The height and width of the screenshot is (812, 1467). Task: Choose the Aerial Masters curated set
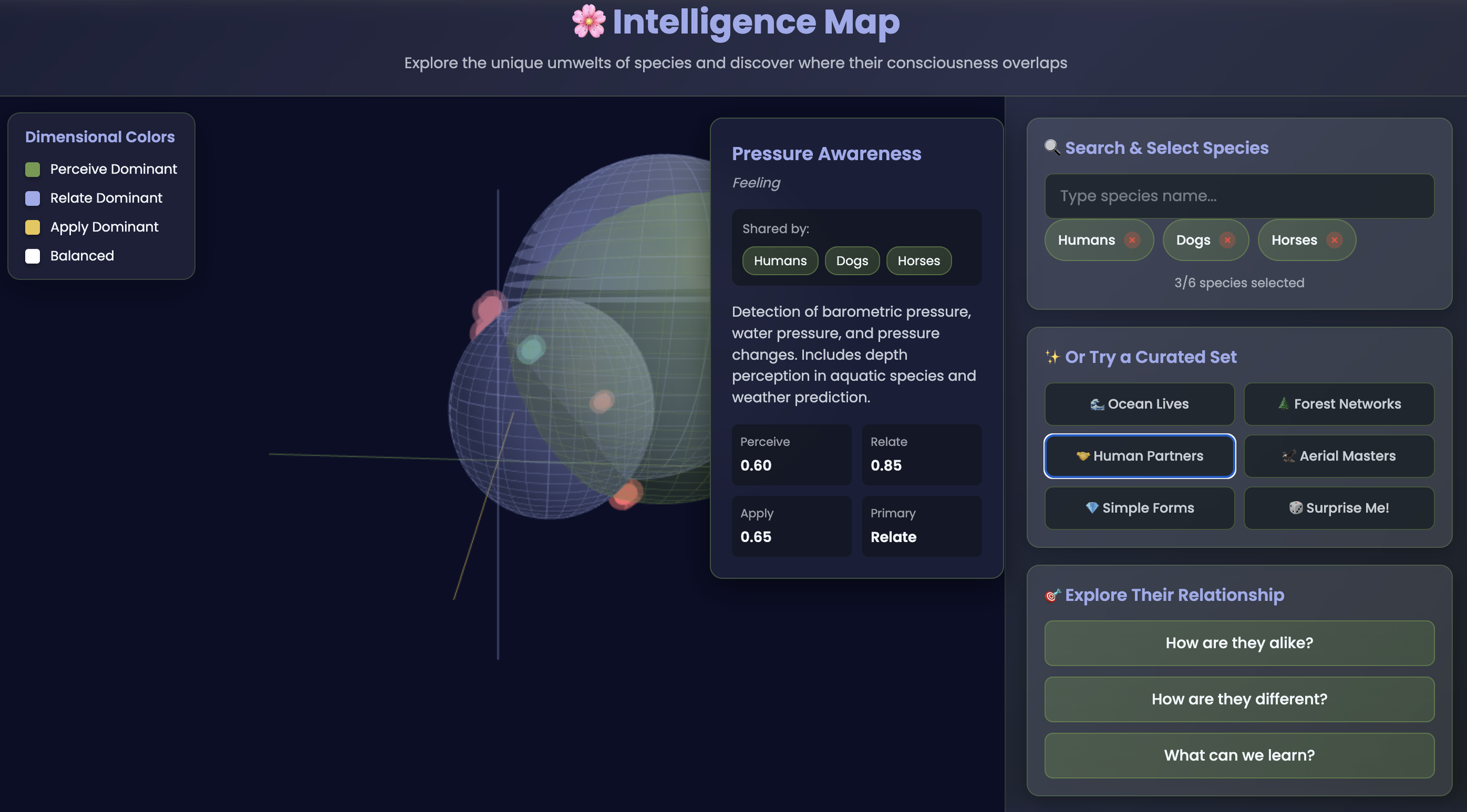1338,456
